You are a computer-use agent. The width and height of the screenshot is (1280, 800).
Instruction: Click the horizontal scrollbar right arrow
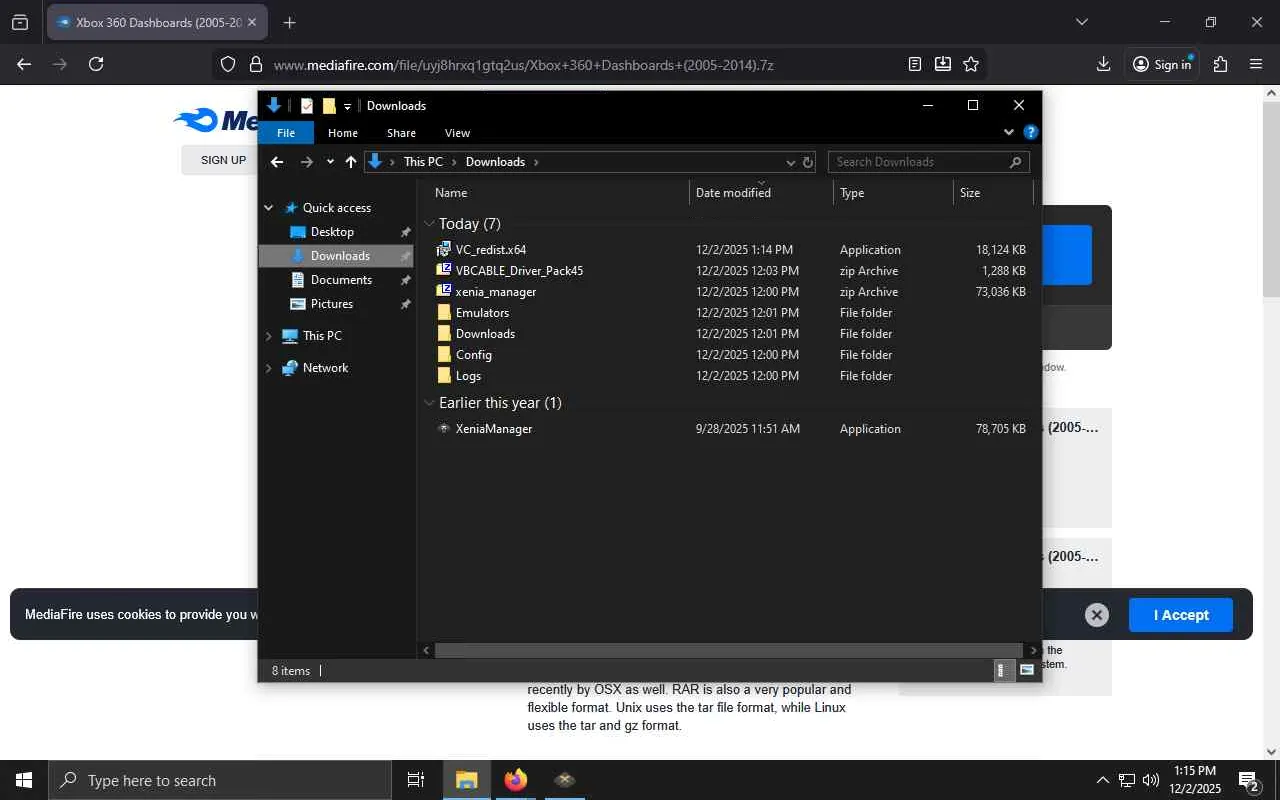click(x=1033, y=650)
